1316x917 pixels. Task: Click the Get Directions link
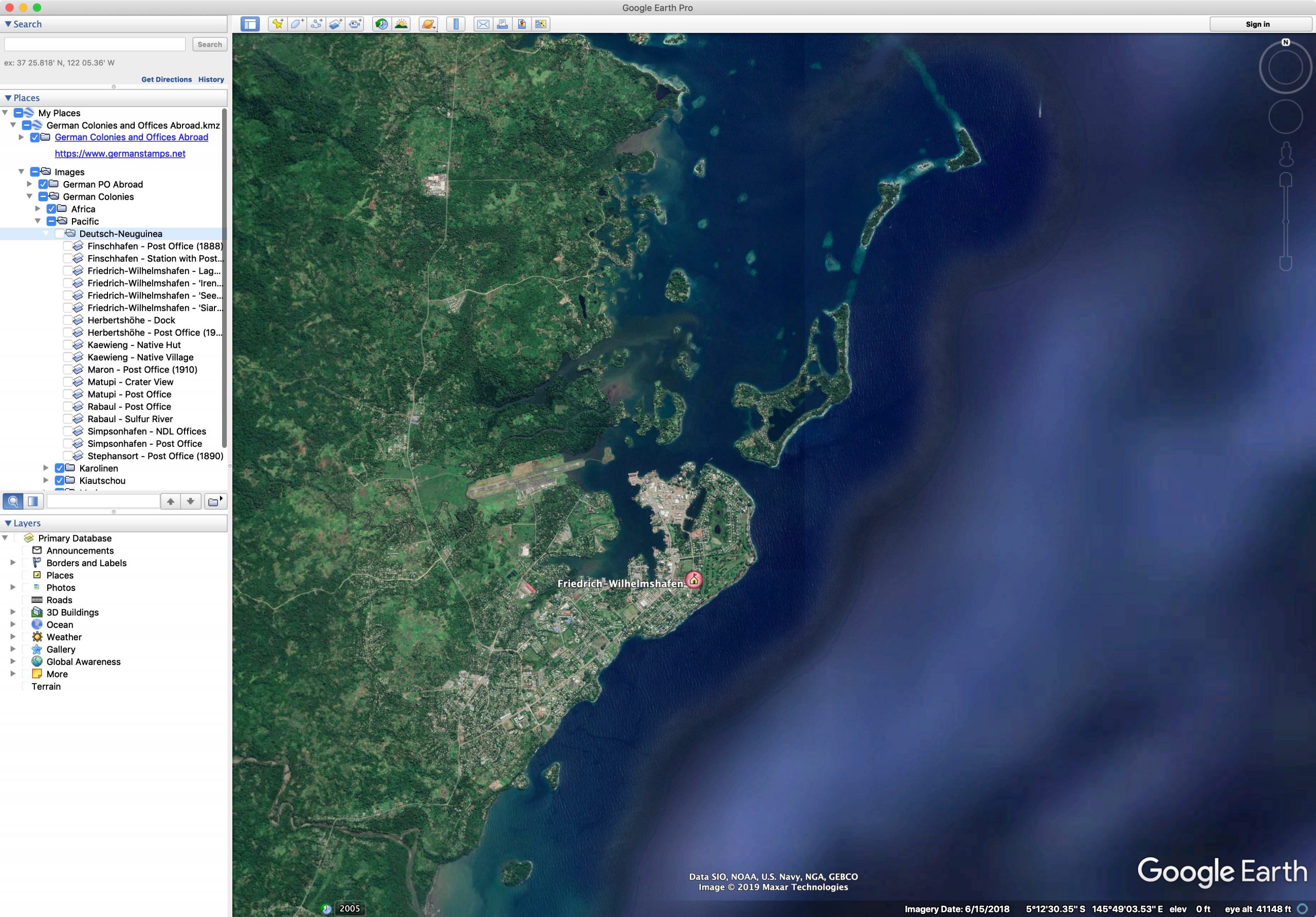[x=166, y=80]
